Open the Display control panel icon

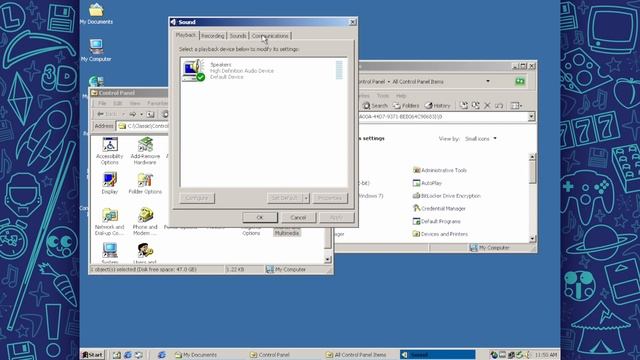109,183
